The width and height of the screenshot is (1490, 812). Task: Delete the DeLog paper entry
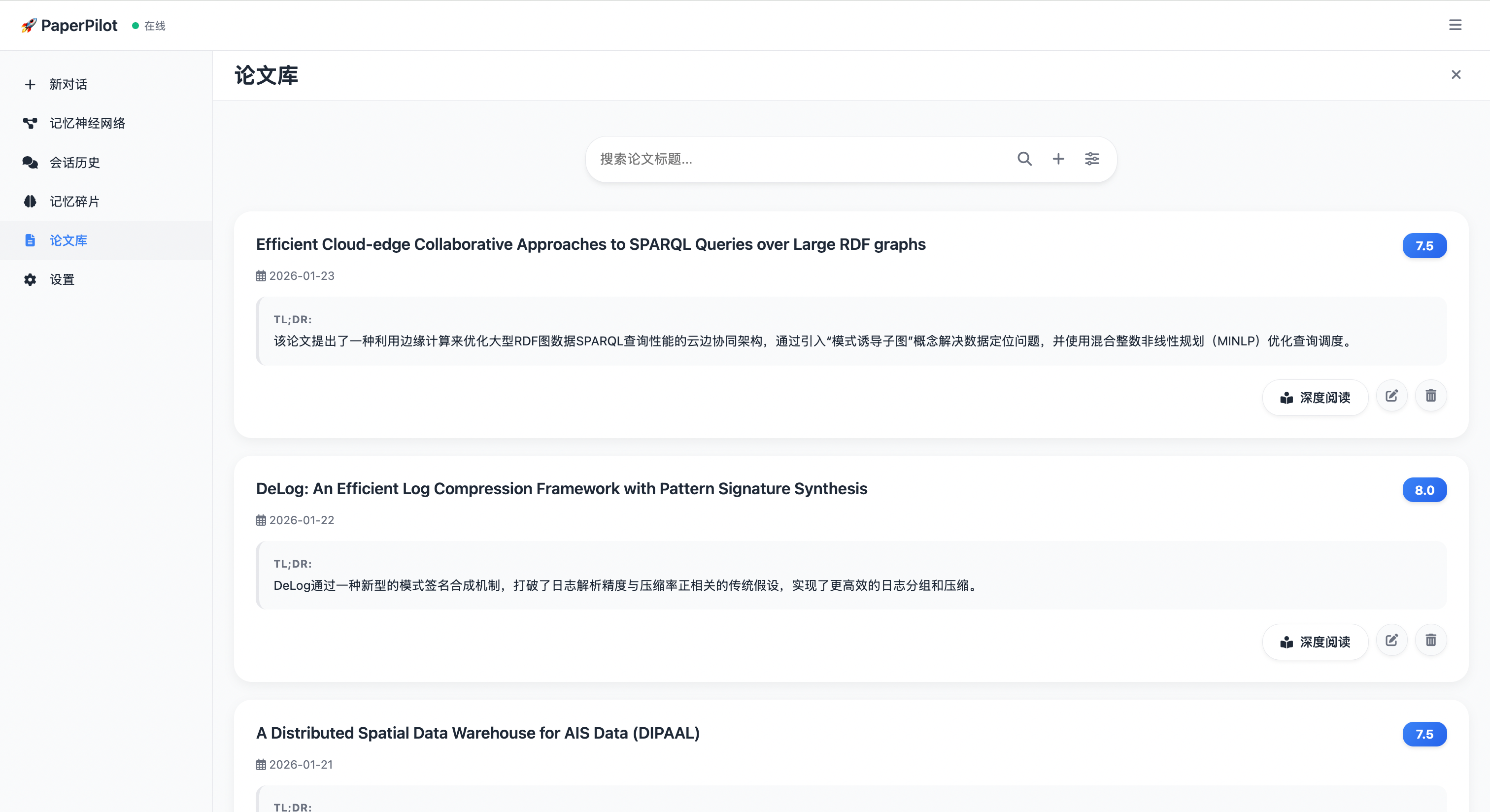tap(1430, 640)
